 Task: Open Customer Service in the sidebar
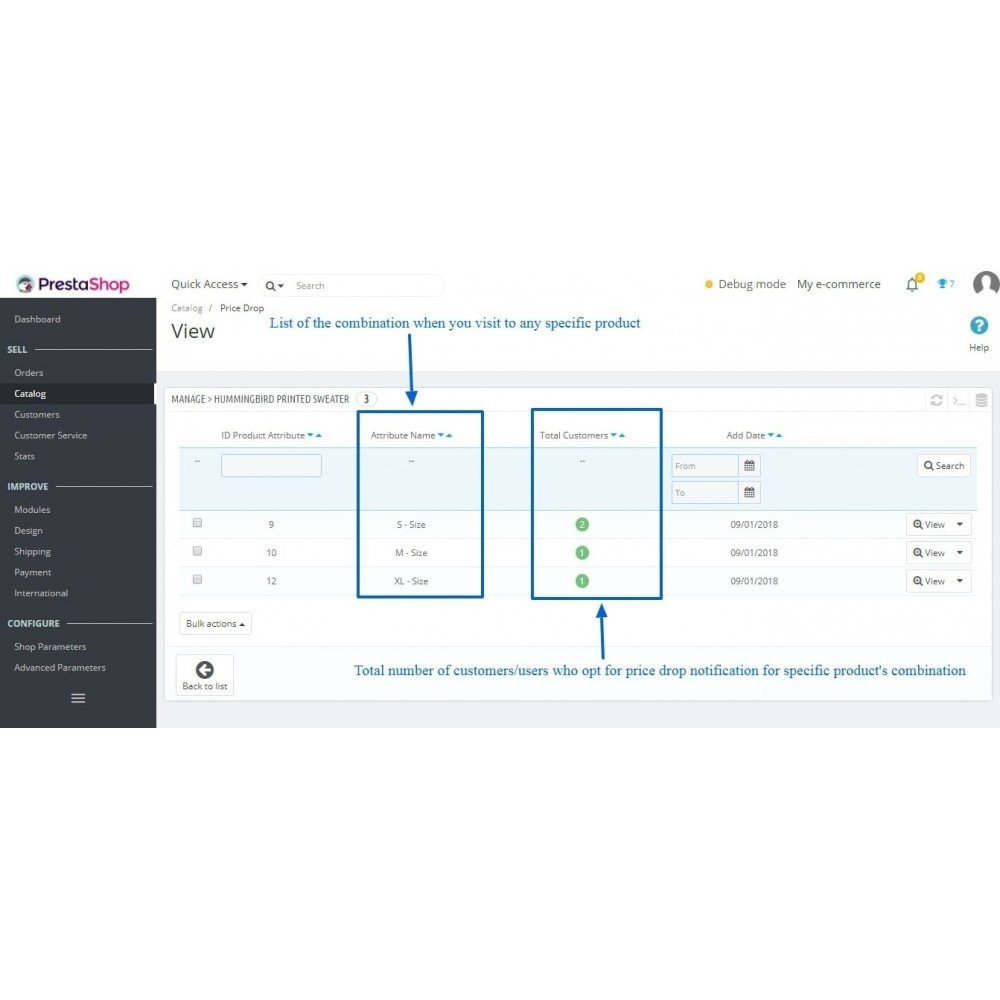(x=50, y=436)
